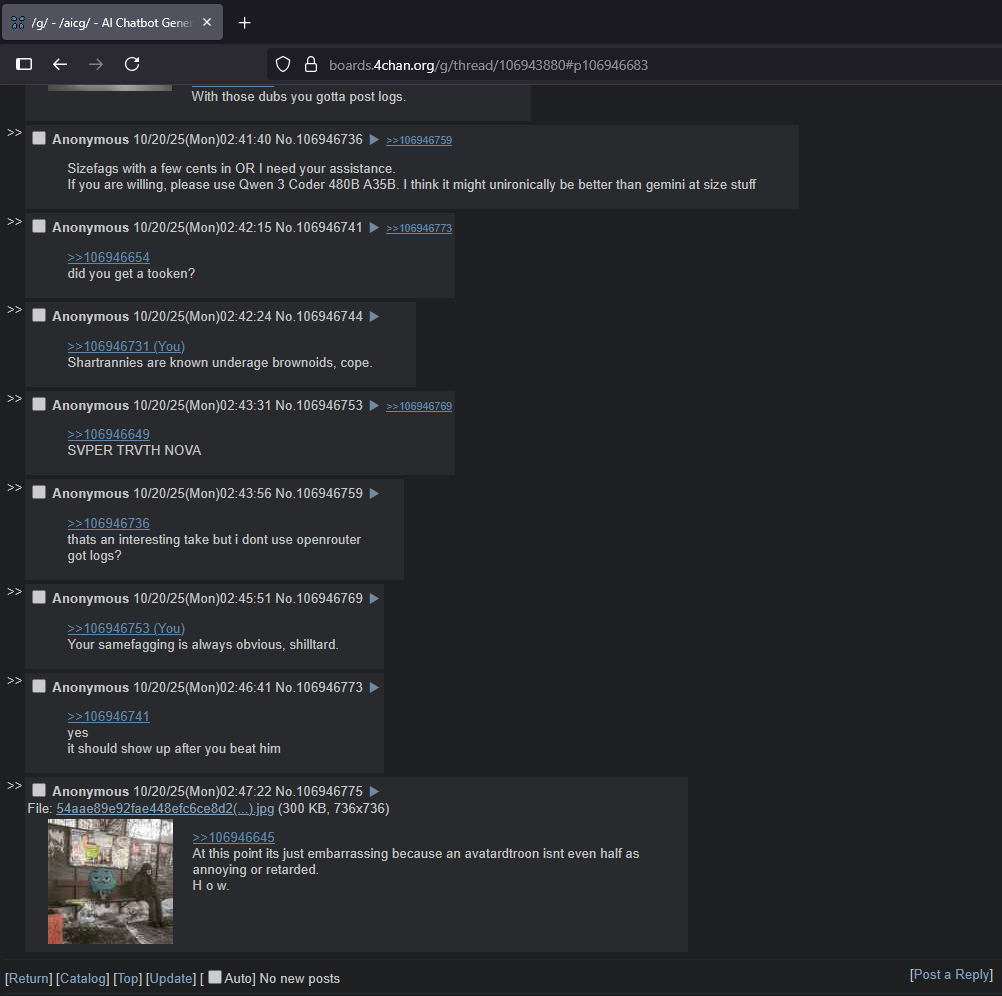Screen dimensions: 1002x996
Task: Reload the current page
Action: (132, 64)
